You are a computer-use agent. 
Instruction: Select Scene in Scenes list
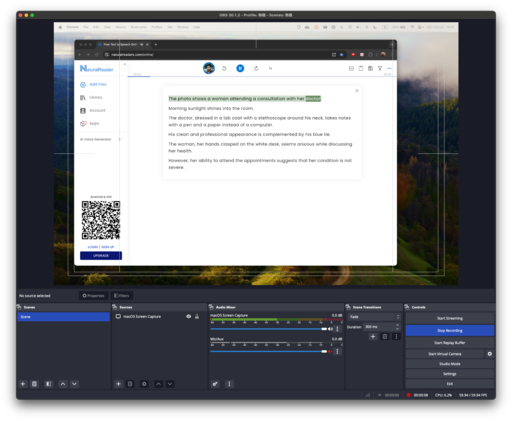point(64,317)
